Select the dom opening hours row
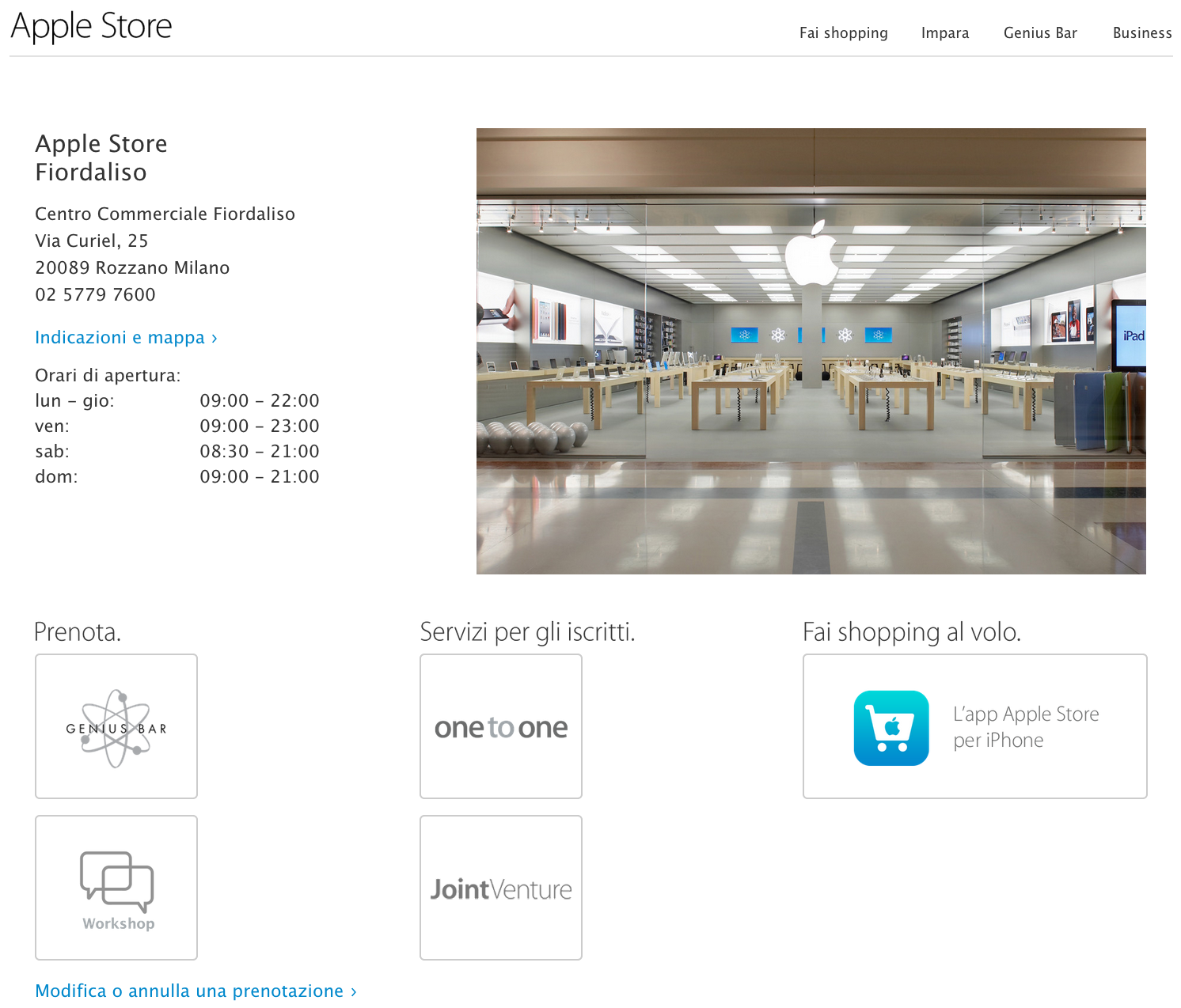The height and width of the screenshot is (1008, 1181). (x=177, y=476)
